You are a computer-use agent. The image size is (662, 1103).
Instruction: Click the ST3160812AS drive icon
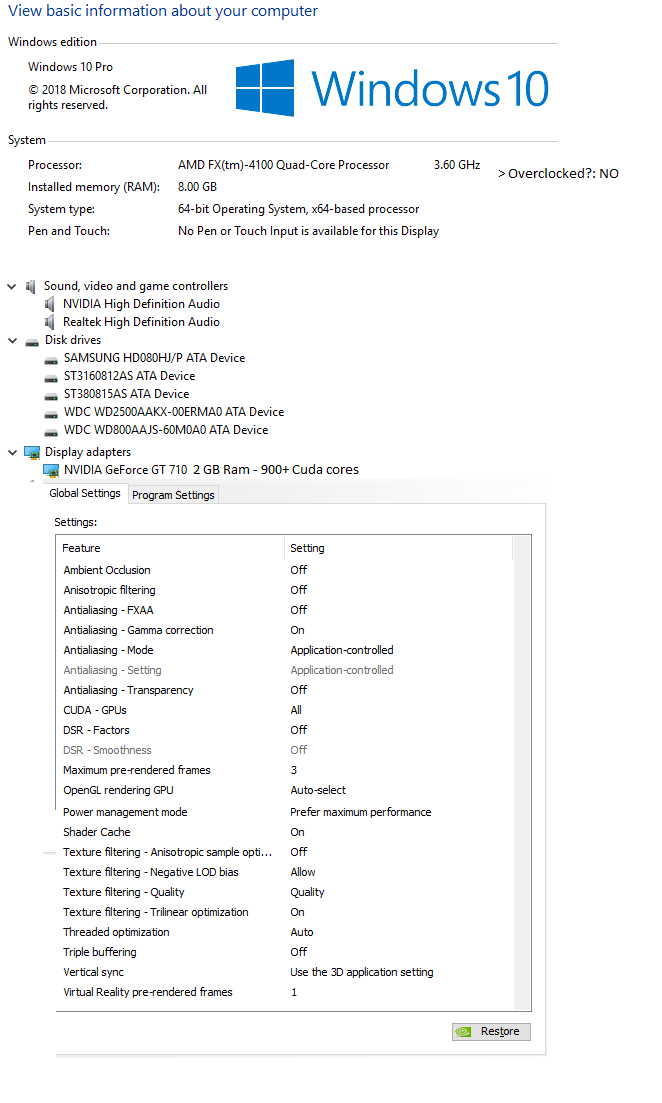point(51,378)
